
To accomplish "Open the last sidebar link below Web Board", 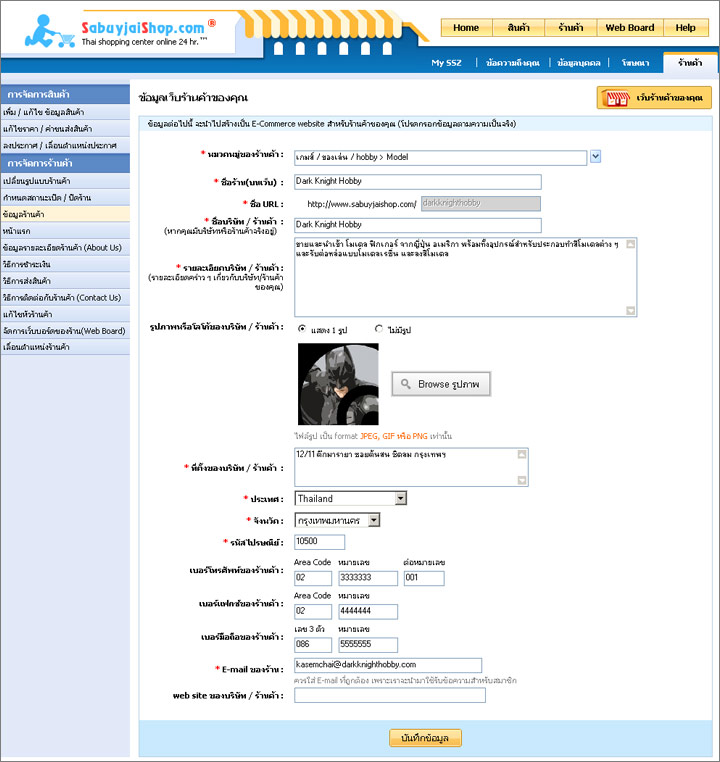I will [65, 347].
